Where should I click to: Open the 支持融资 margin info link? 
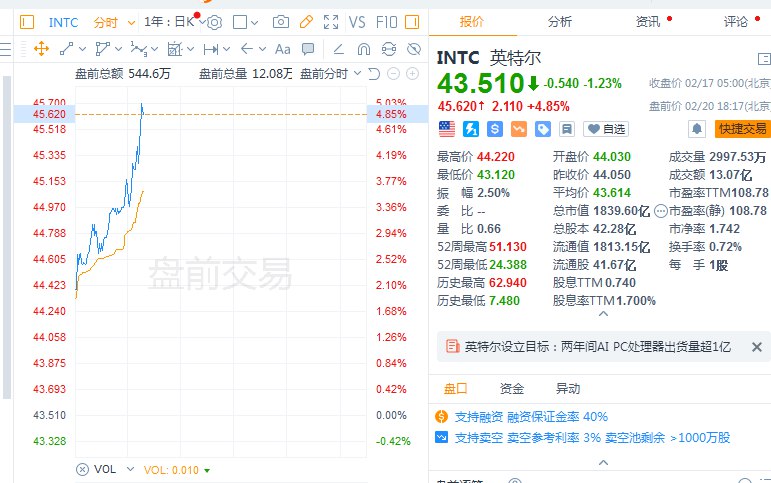531,417
